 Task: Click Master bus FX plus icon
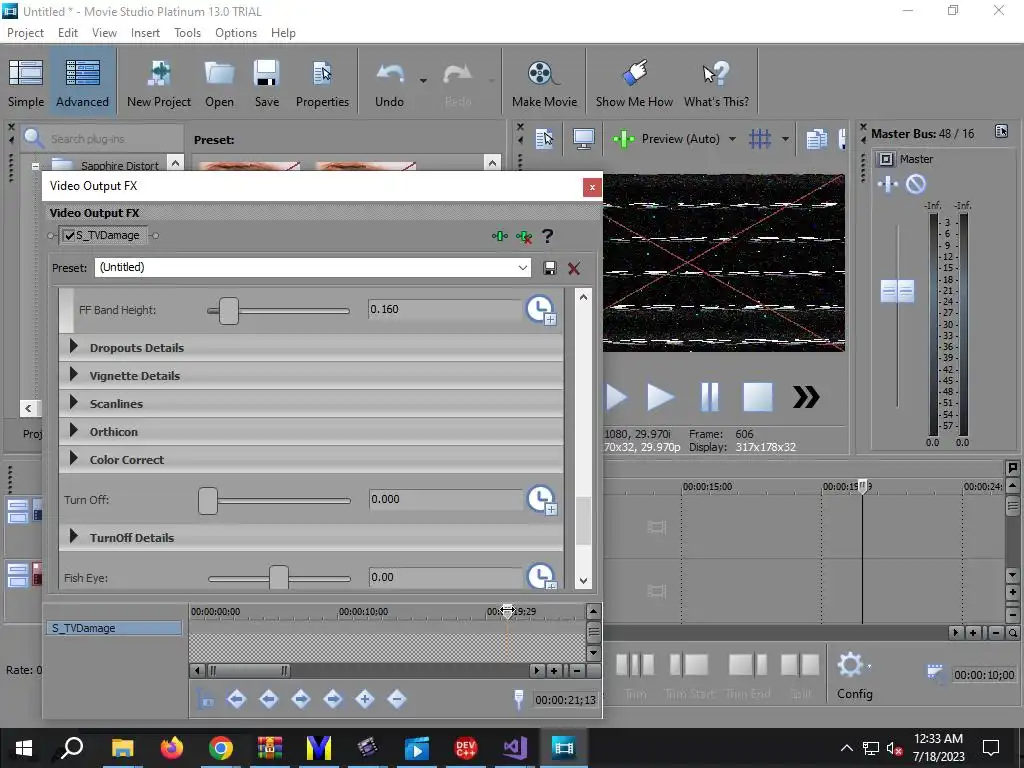click(888, 184)
